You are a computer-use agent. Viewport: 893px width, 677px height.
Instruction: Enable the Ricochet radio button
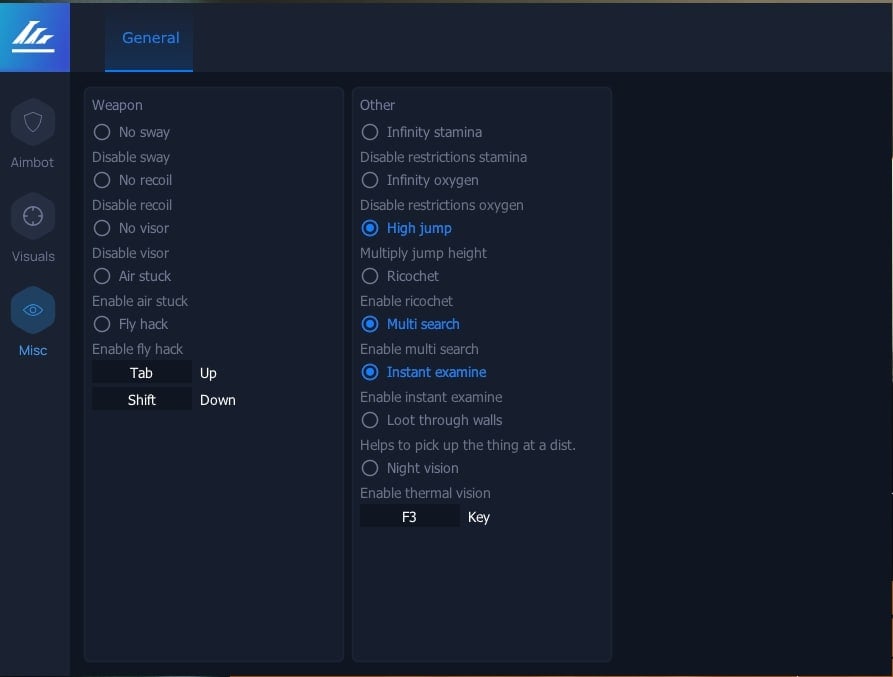[370, 276]
